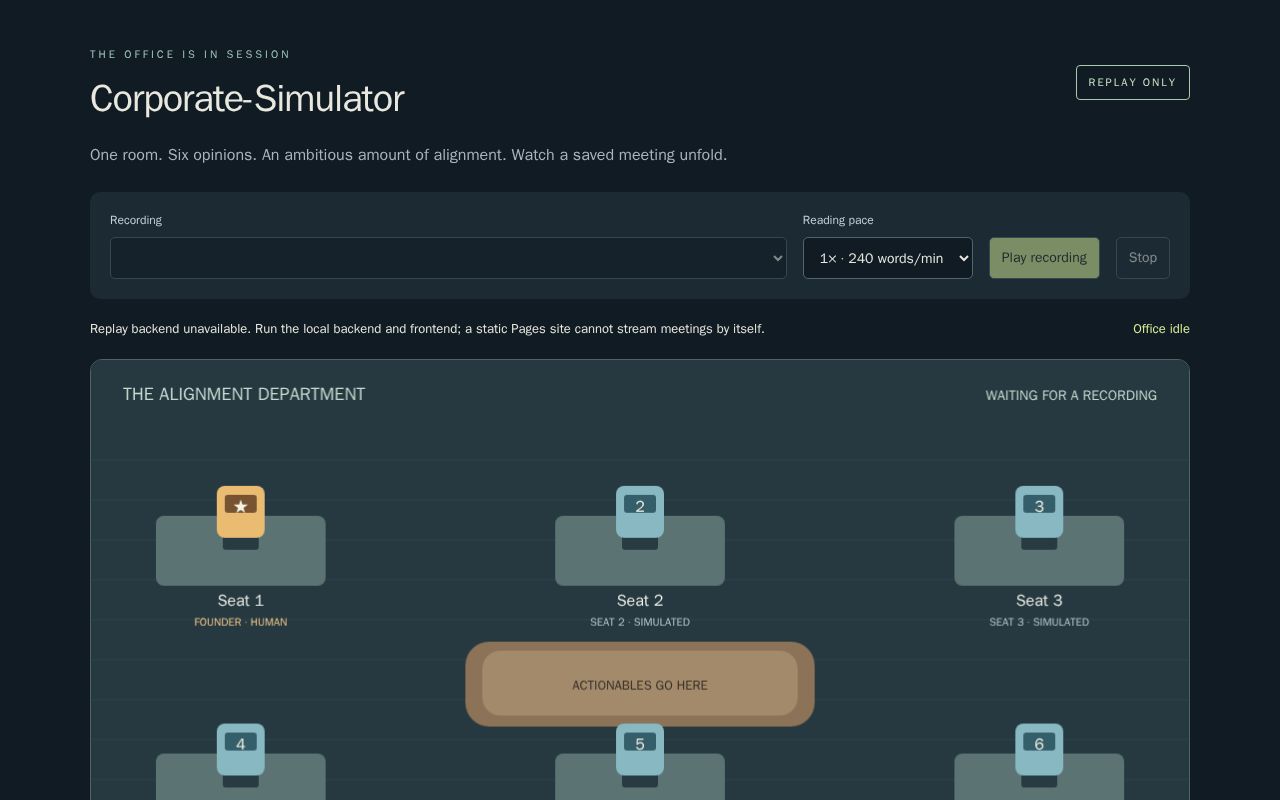This screenshot has width=1280, height=800.
Task: Click the Seat 3 numbered avatar
Action: click(1039, 512)
